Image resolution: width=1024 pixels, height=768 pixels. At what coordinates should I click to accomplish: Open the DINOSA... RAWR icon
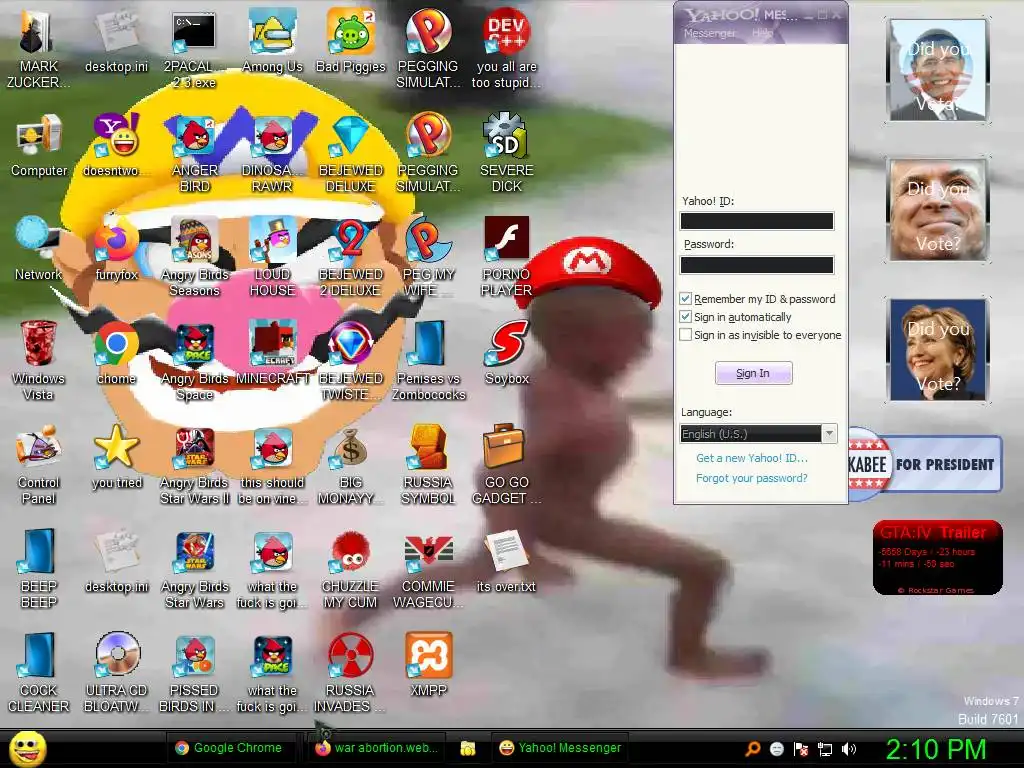[x=272, y=152]
